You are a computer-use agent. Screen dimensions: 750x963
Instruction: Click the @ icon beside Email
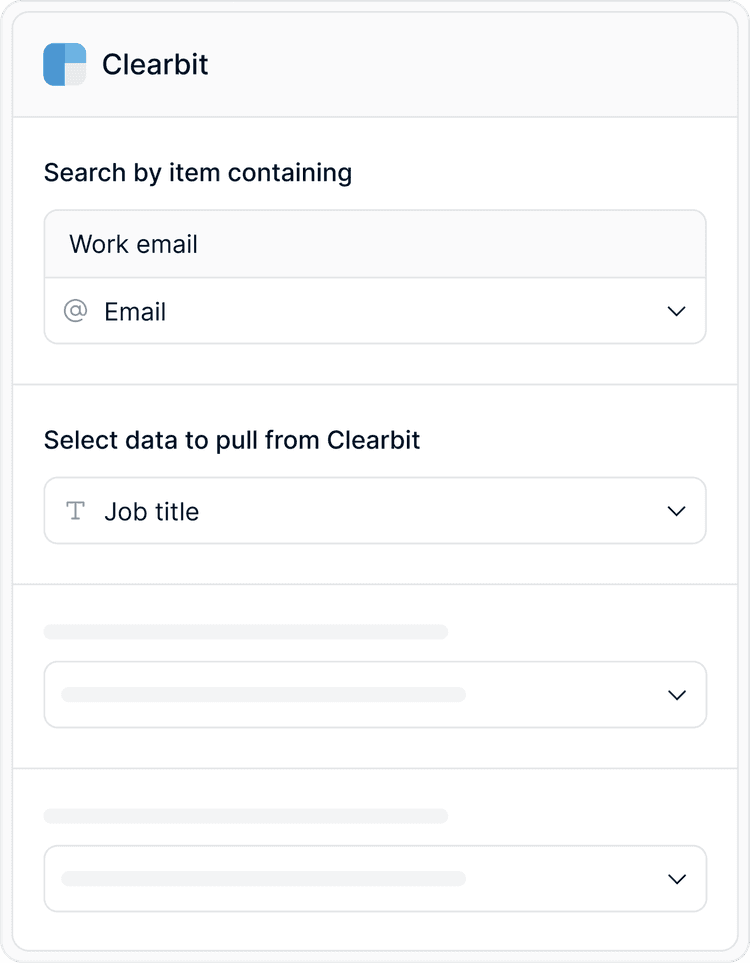[76, 311]
